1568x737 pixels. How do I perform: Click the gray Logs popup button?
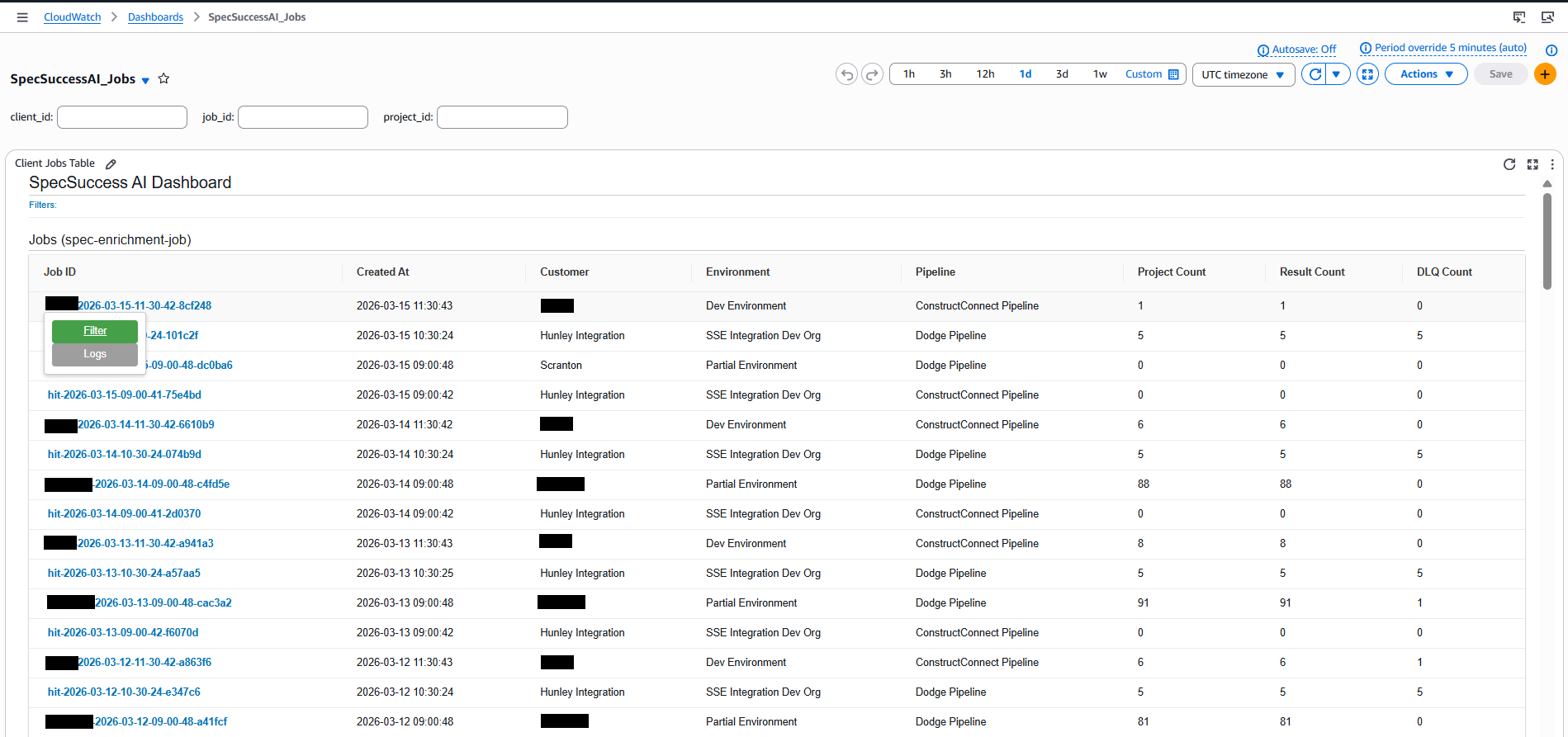pos(95,354)
